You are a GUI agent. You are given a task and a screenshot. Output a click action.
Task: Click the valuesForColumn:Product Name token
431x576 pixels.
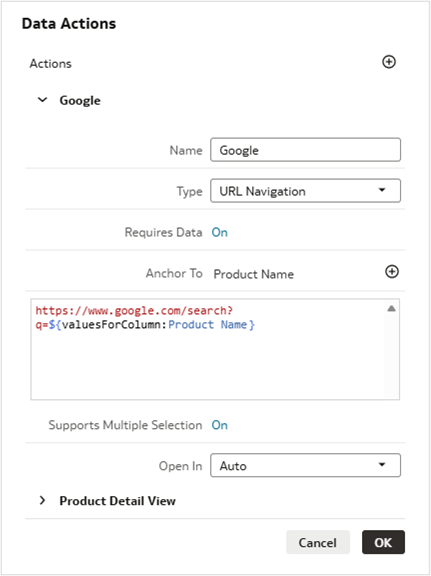tap(152, 325)
